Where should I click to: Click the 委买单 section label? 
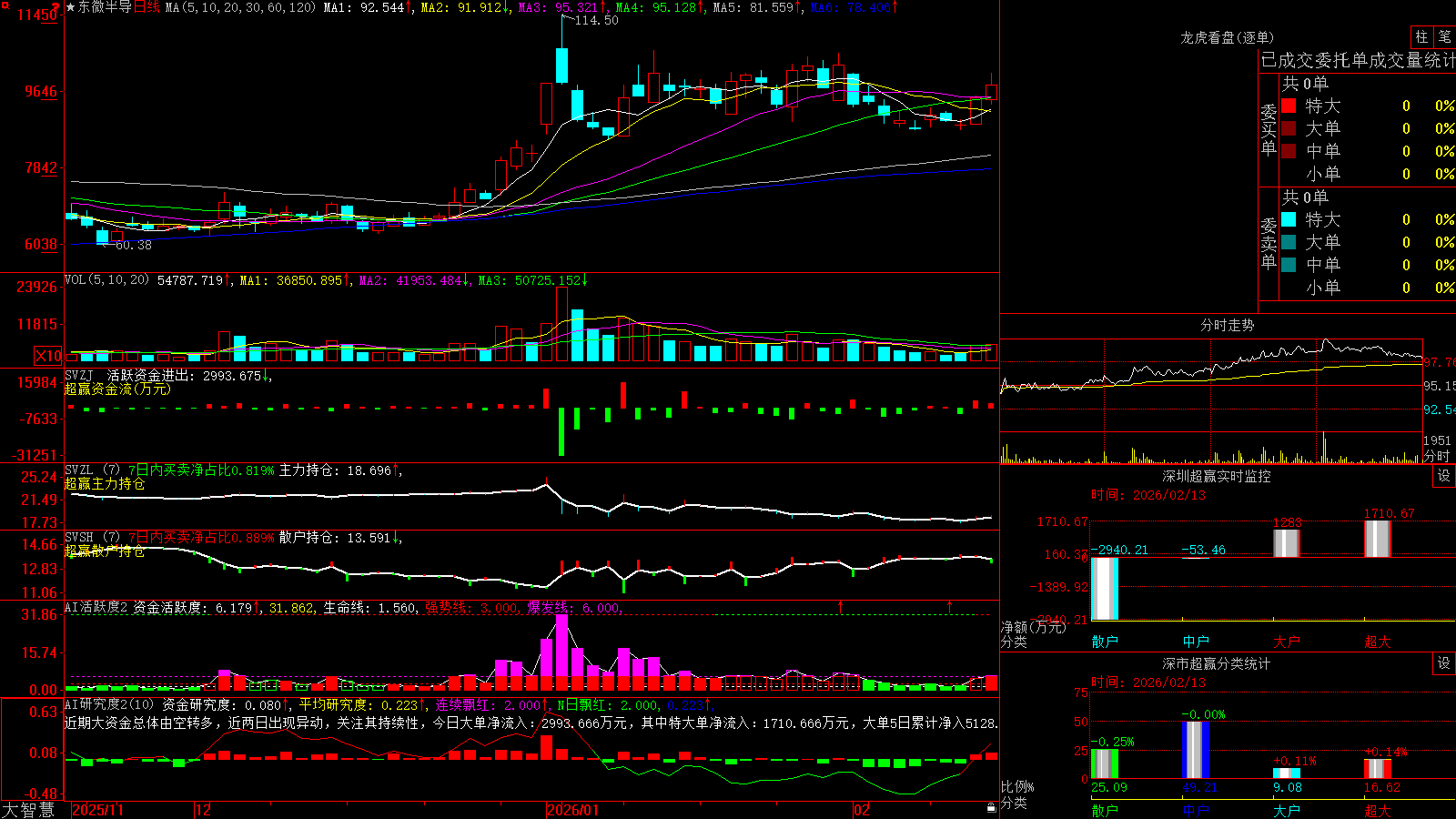point(1269,130)
